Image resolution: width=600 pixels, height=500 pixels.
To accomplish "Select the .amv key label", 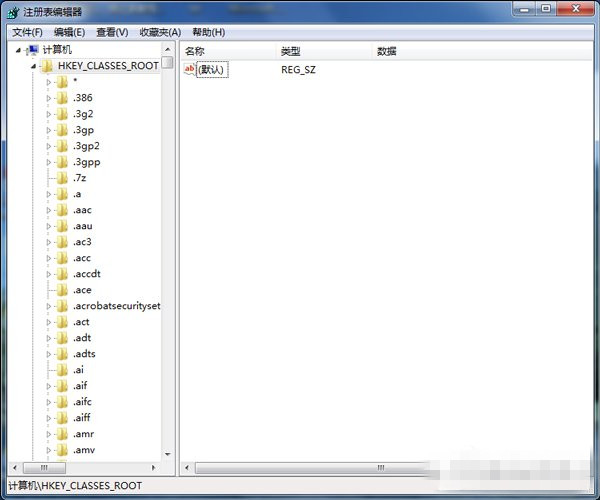I will click(x=84, y=450).
